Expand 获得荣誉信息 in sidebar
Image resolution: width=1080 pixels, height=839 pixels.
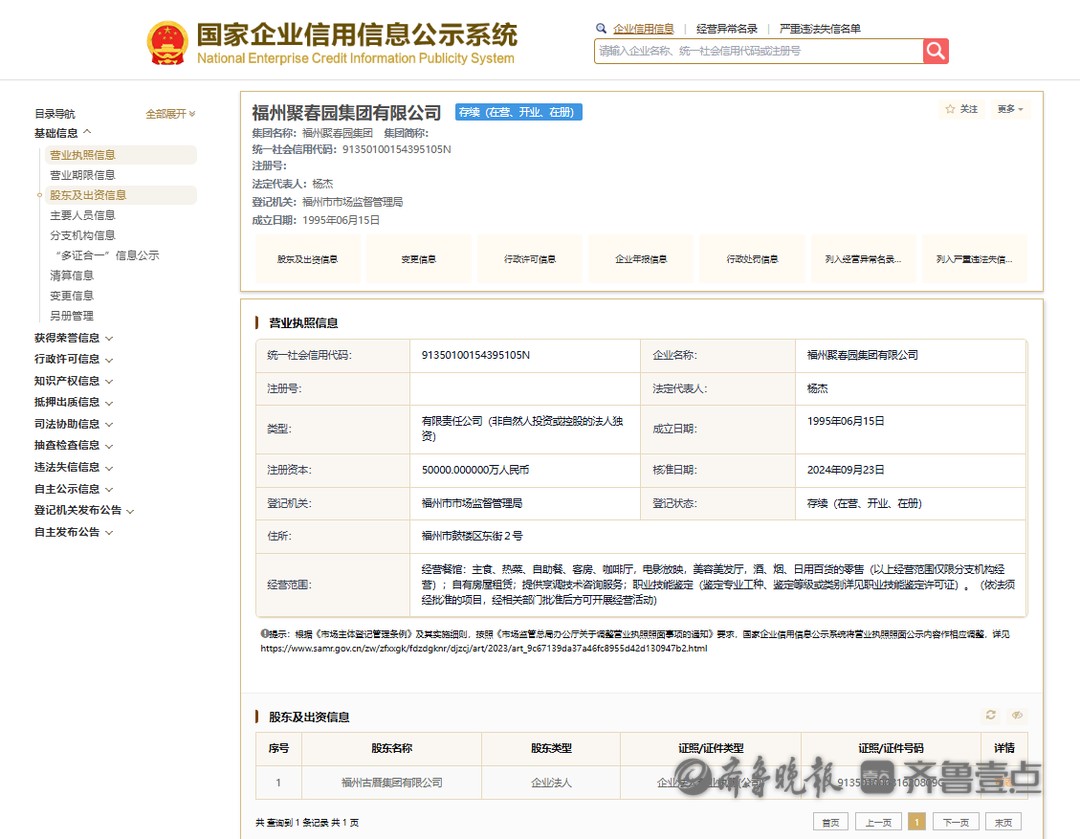pos(74,338)
